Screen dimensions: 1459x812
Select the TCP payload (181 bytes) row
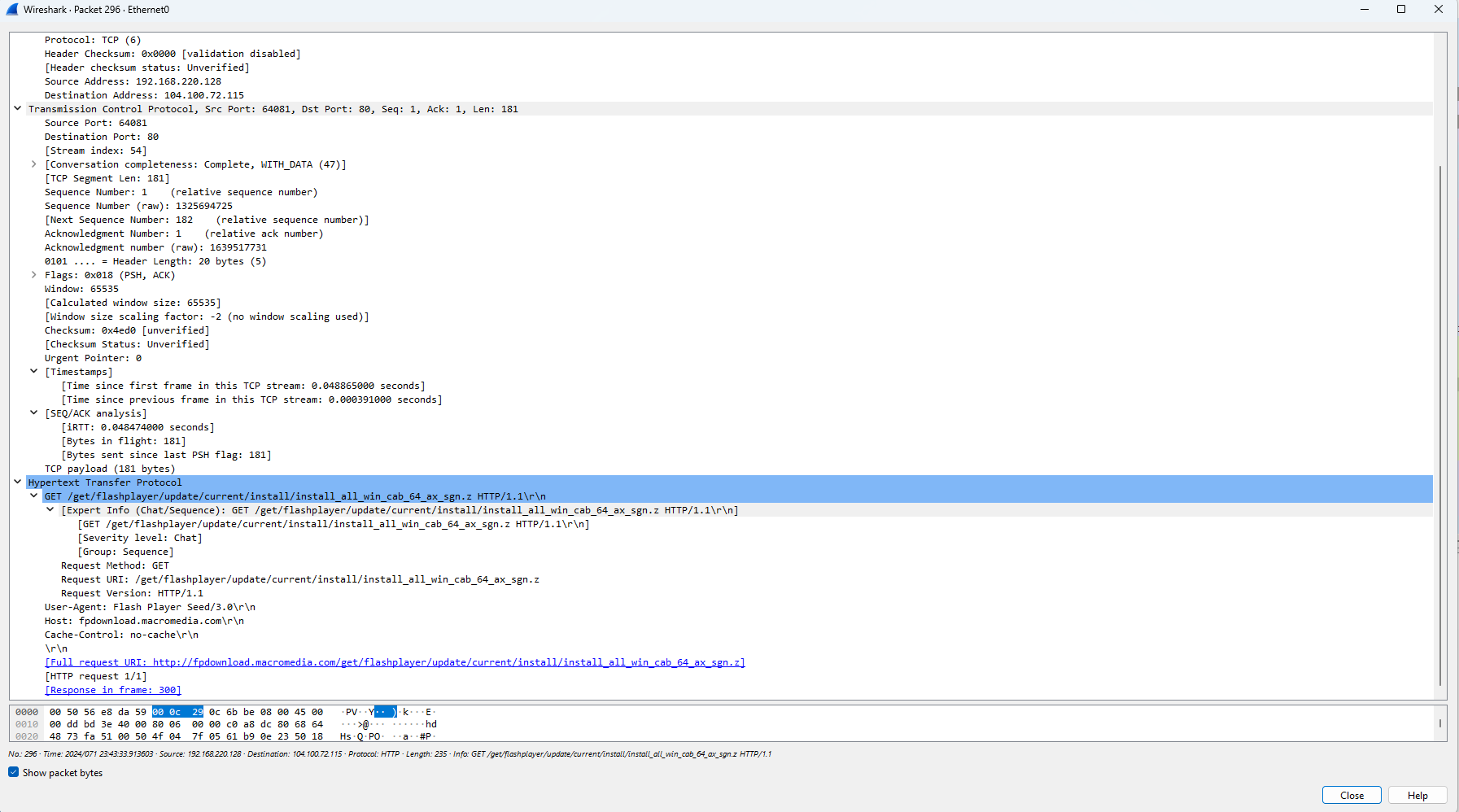pos(110,469)
